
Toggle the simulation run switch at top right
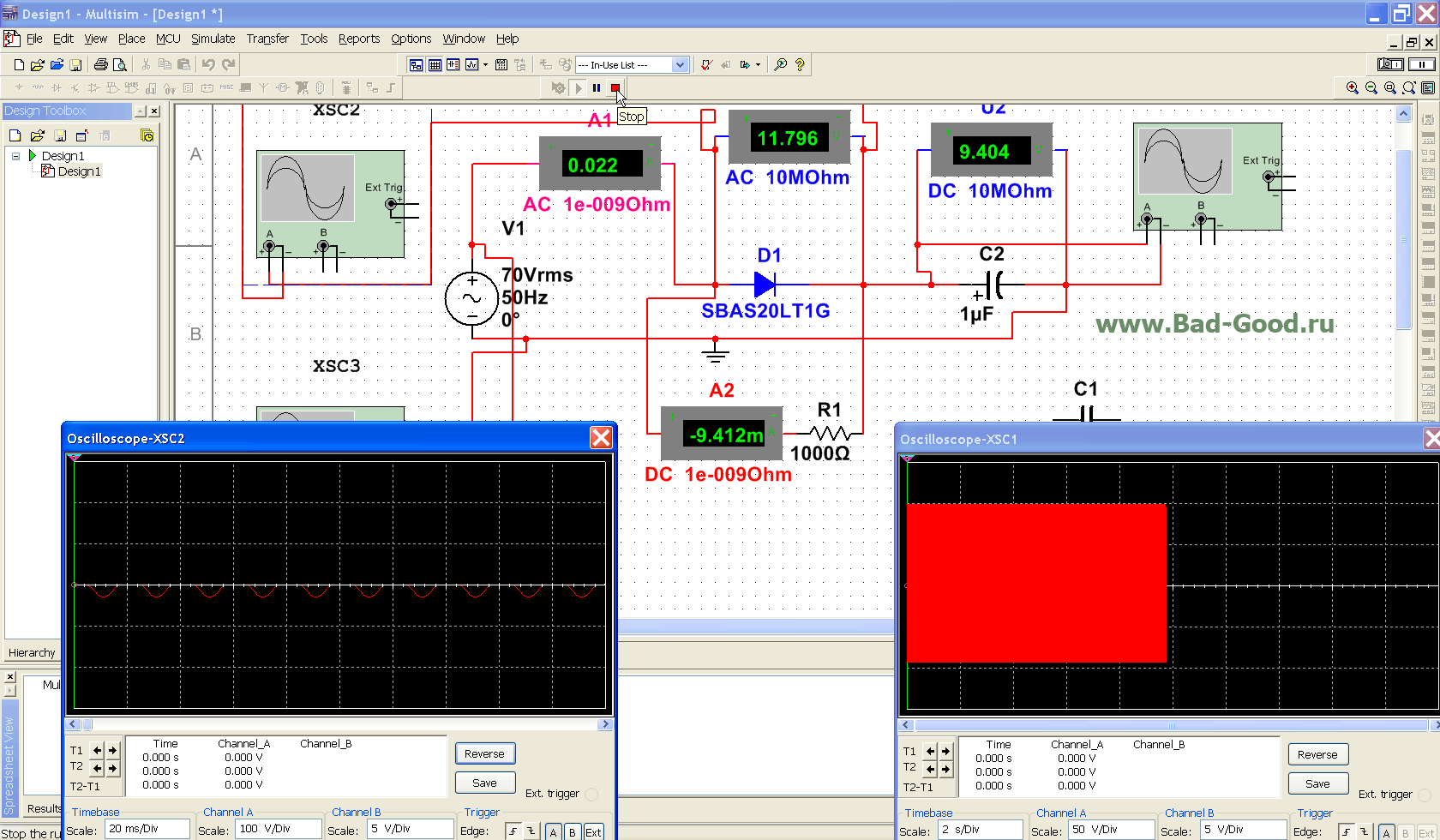[x=1390, y=64]
